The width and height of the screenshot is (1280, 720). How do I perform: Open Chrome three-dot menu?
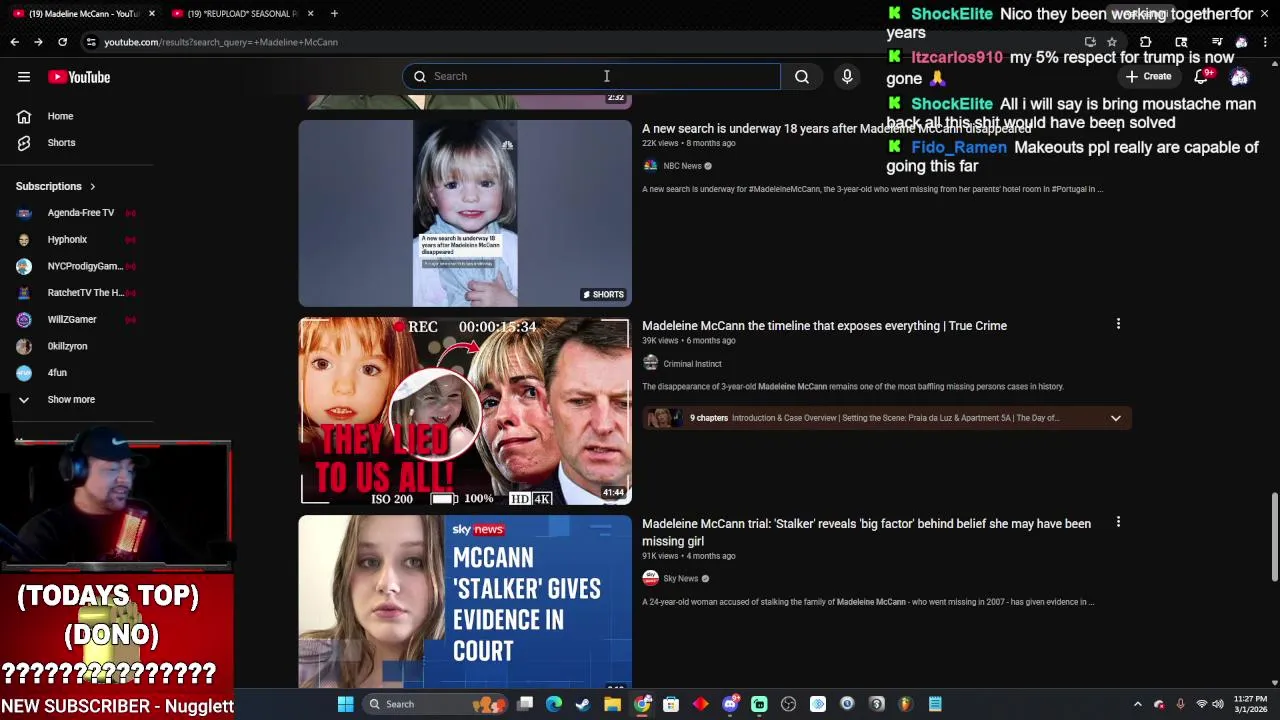(1265, 42)
